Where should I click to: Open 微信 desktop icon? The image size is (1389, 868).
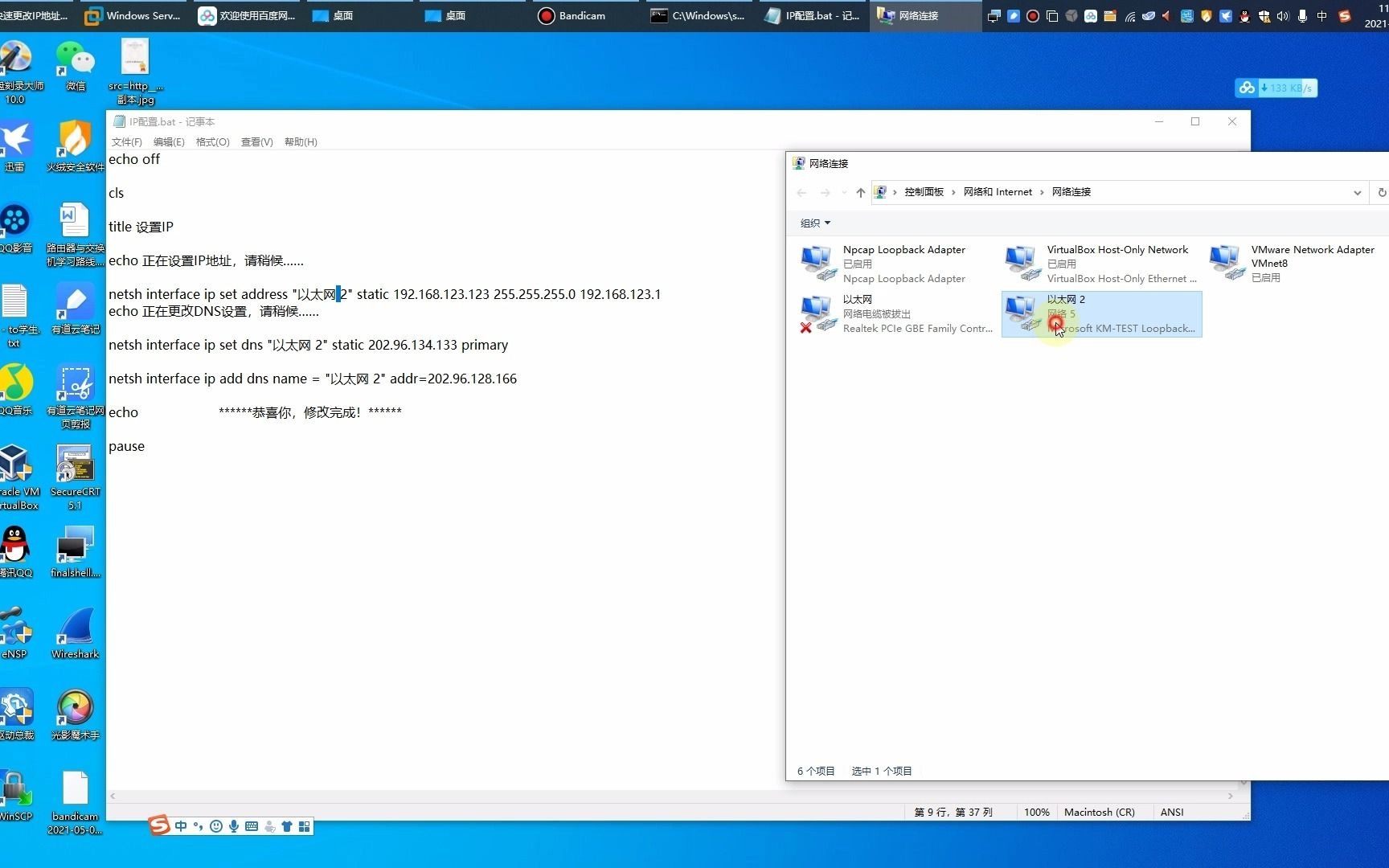[x=75, y=68]
